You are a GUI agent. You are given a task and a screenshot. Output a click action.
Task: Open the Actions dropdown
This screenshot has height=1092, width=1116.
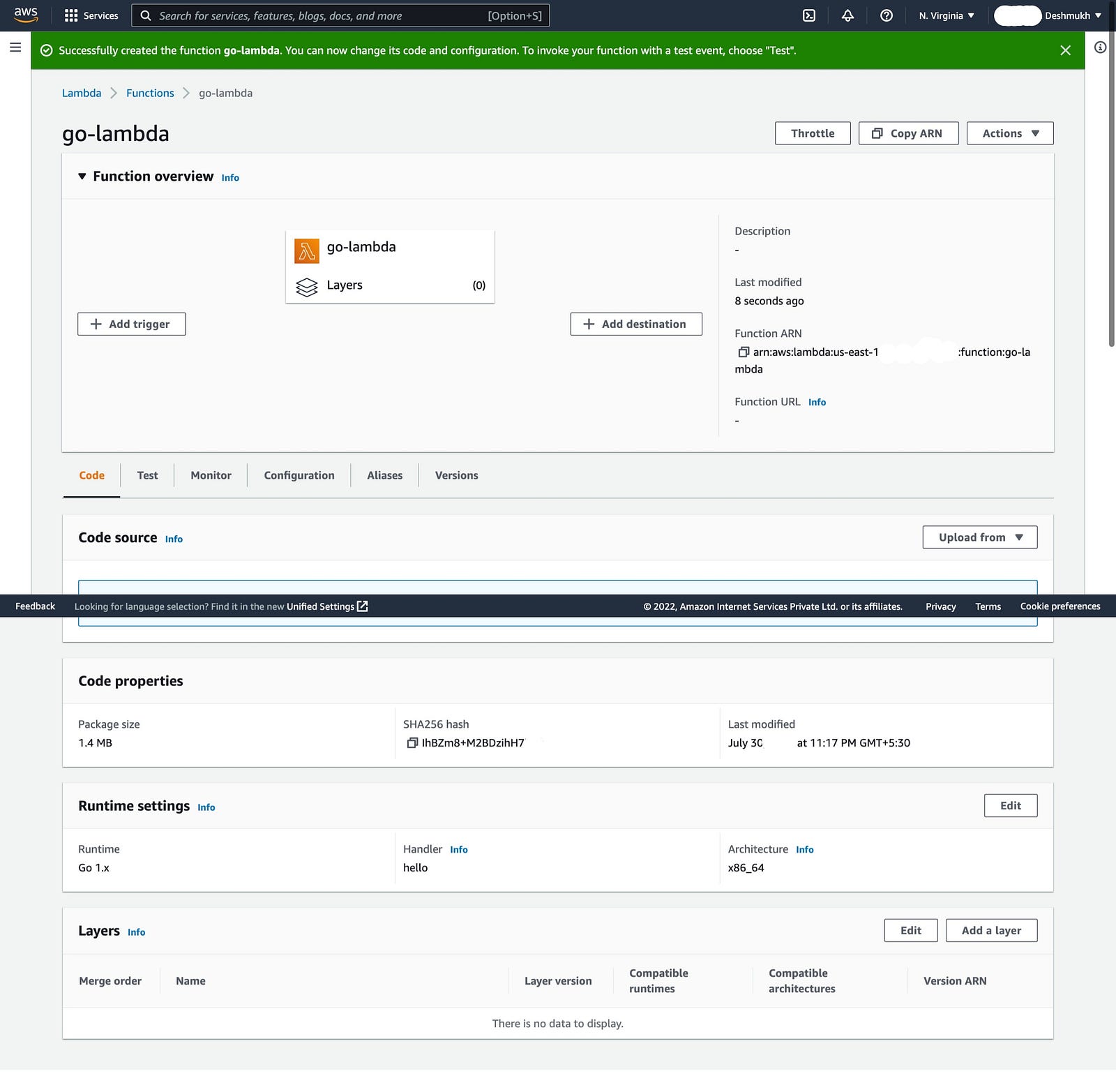click(1010, 133)
